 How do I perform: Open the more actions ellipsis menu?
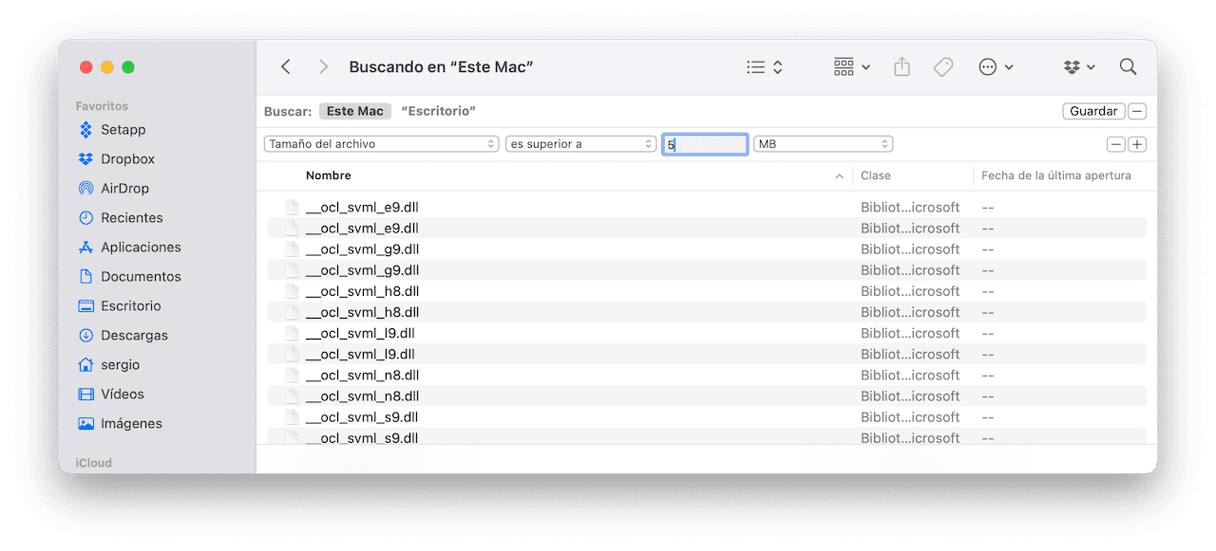(995, 67)
